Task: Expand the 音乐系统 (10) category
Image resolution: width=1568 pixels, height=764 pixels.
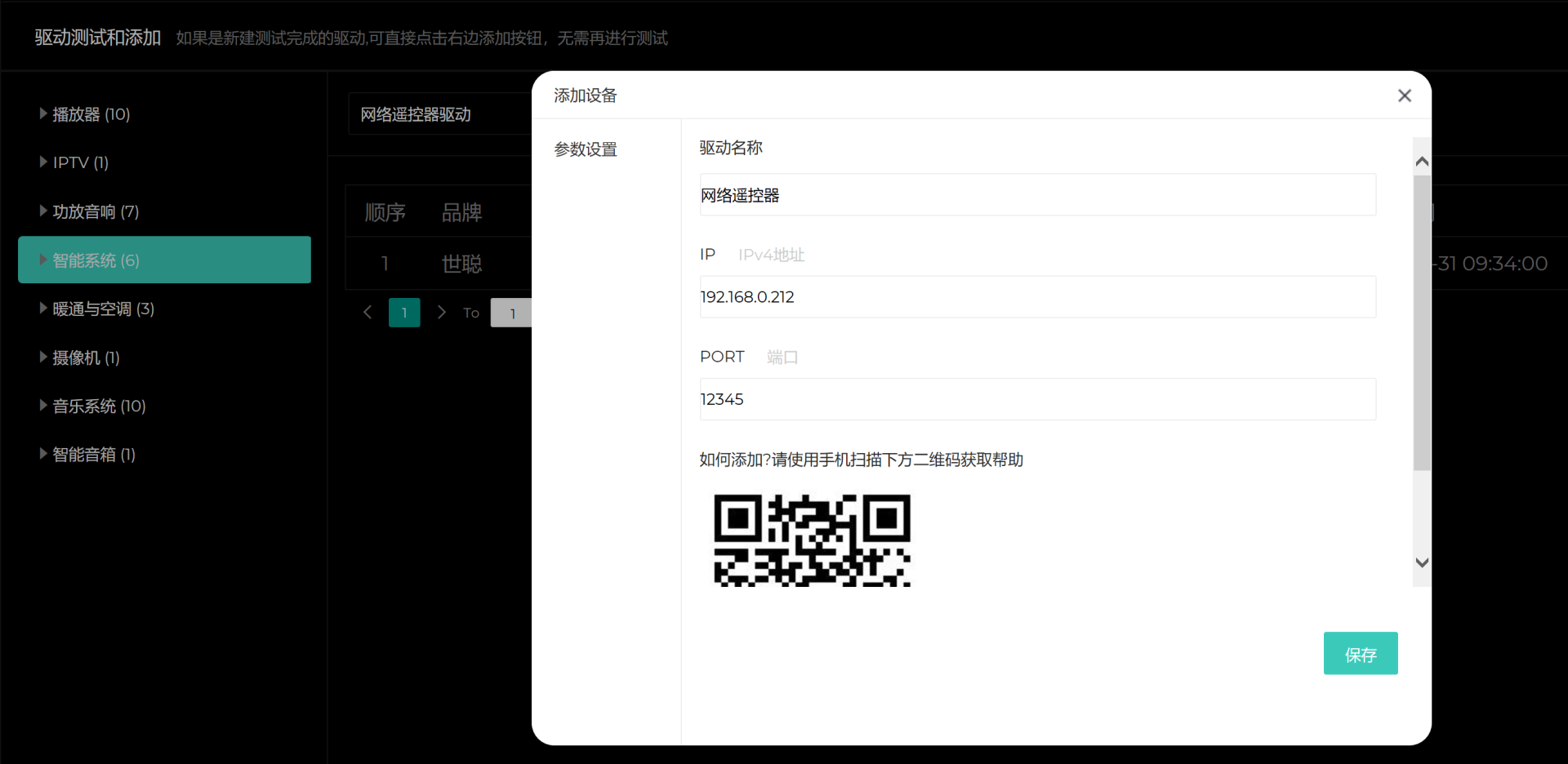Action: tap(43, 405)
